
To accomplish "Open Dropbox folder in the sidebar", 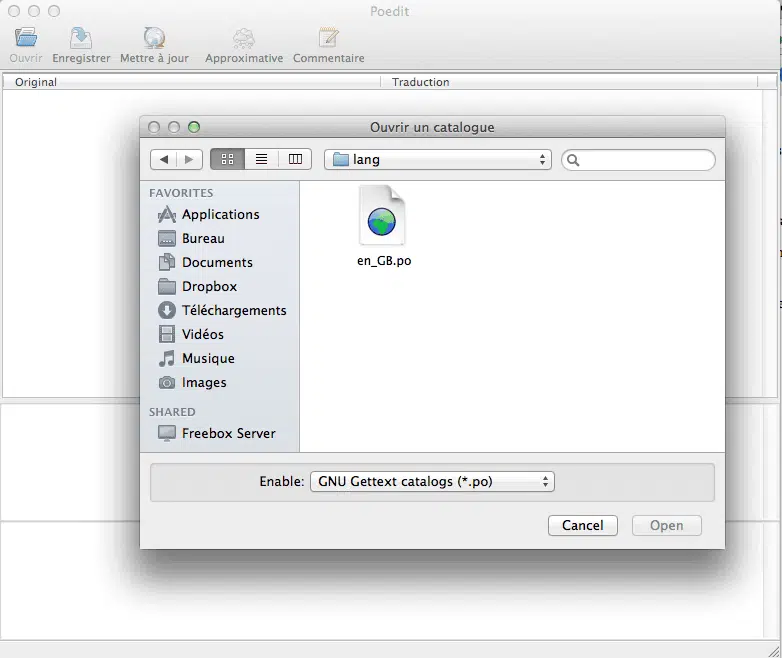I will pos(209,286).
